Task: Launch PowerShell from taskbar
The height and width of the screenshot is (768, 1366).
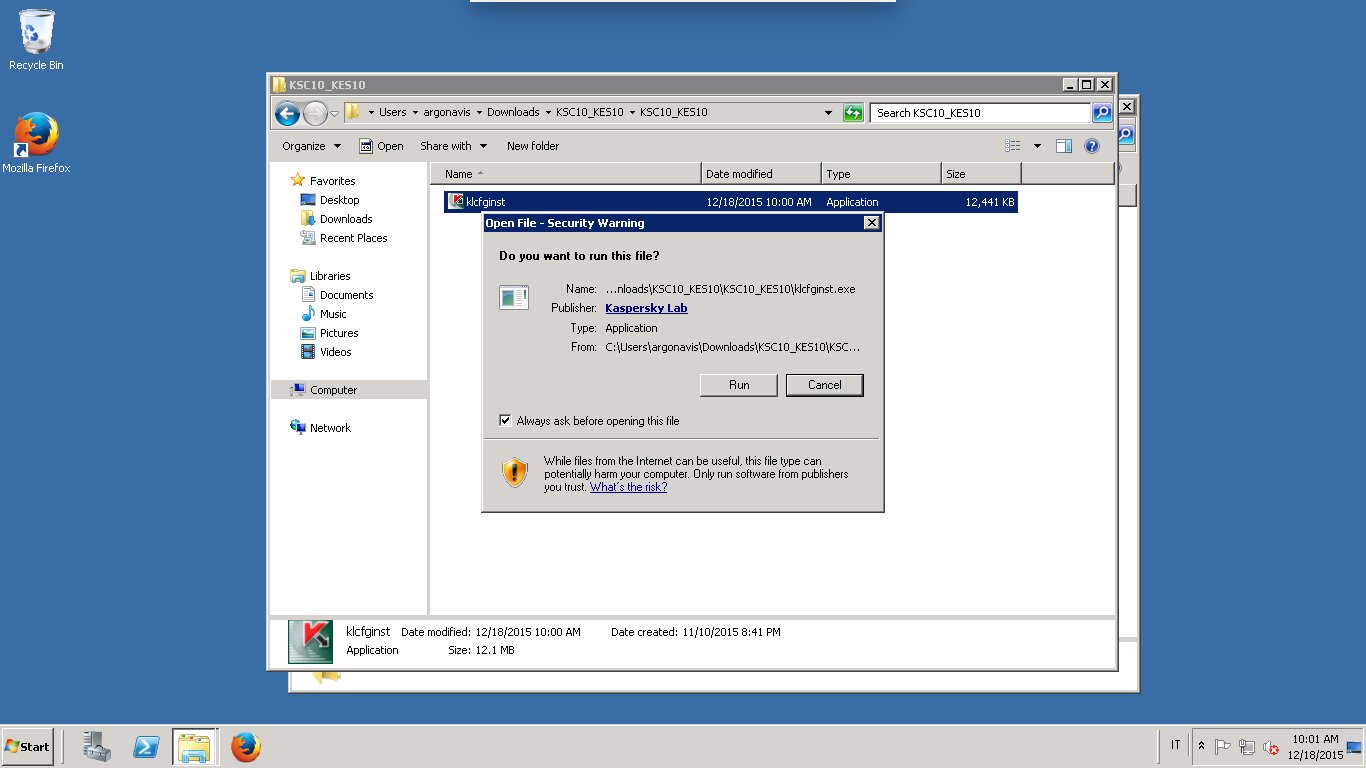Action: (146, 747)
